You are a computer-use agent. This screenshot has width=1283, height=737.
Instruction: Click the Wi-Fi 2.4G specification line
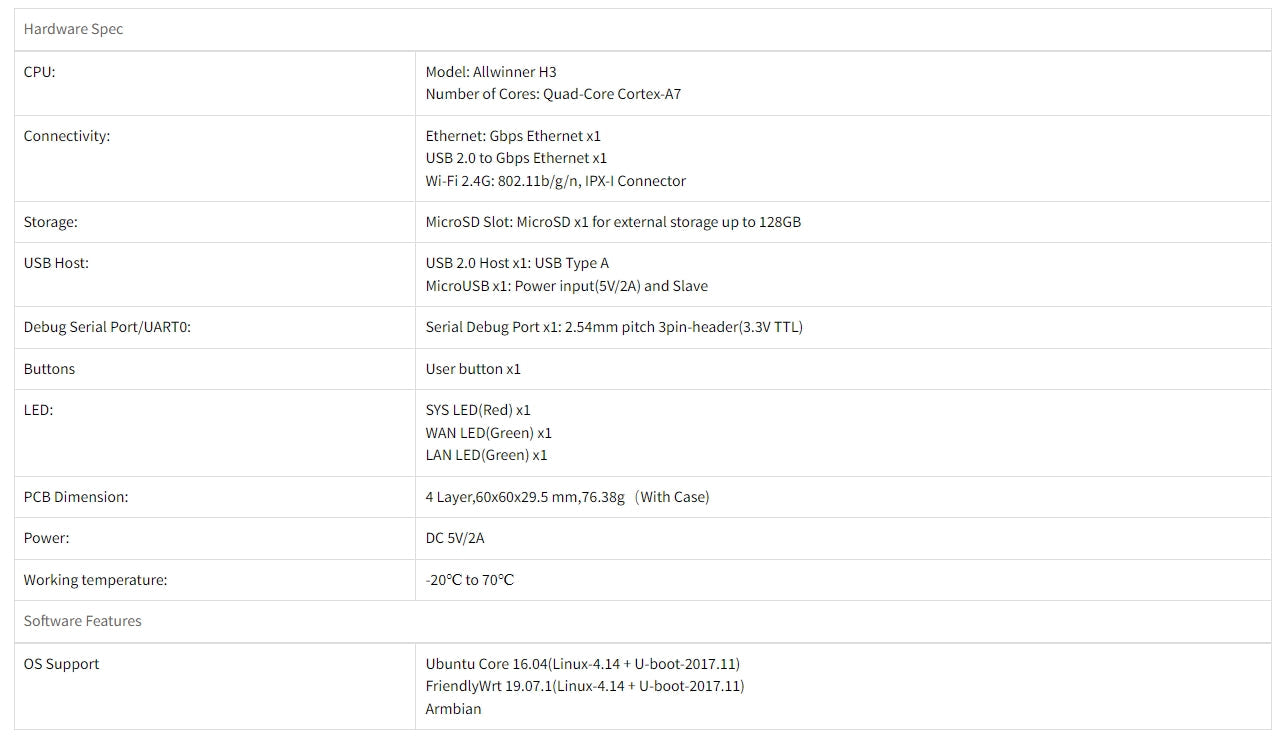pos(555,181)
